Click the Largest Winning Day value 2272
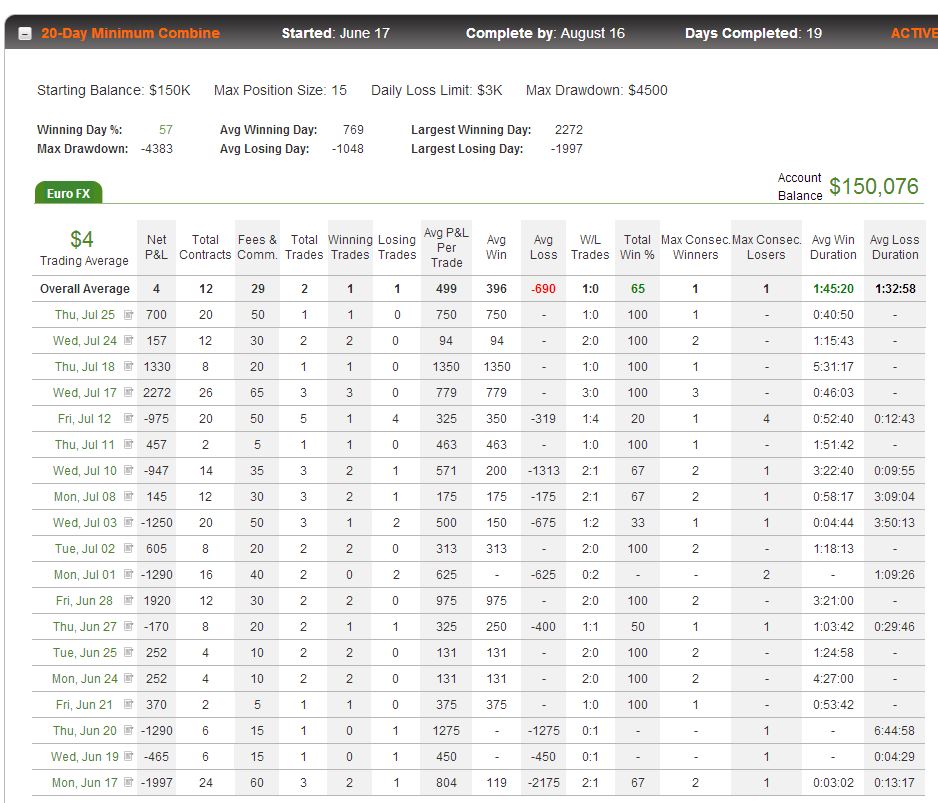Screen dimensions: 938x803 coord(568,130)
